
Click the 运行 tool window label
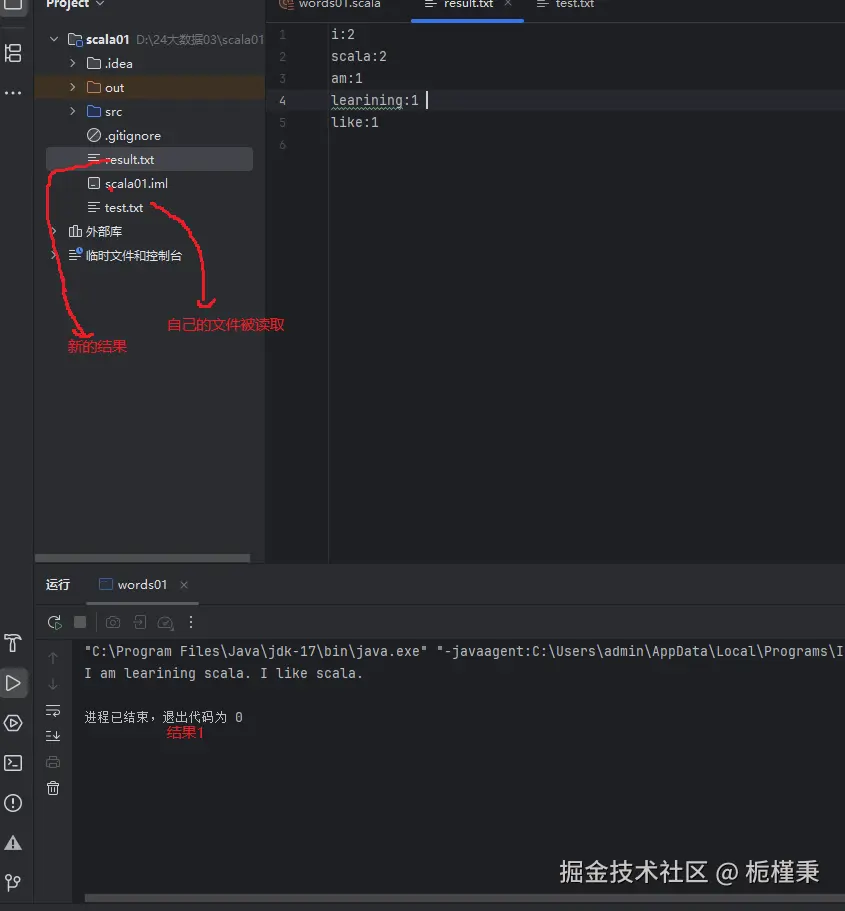tap(58, 584)
